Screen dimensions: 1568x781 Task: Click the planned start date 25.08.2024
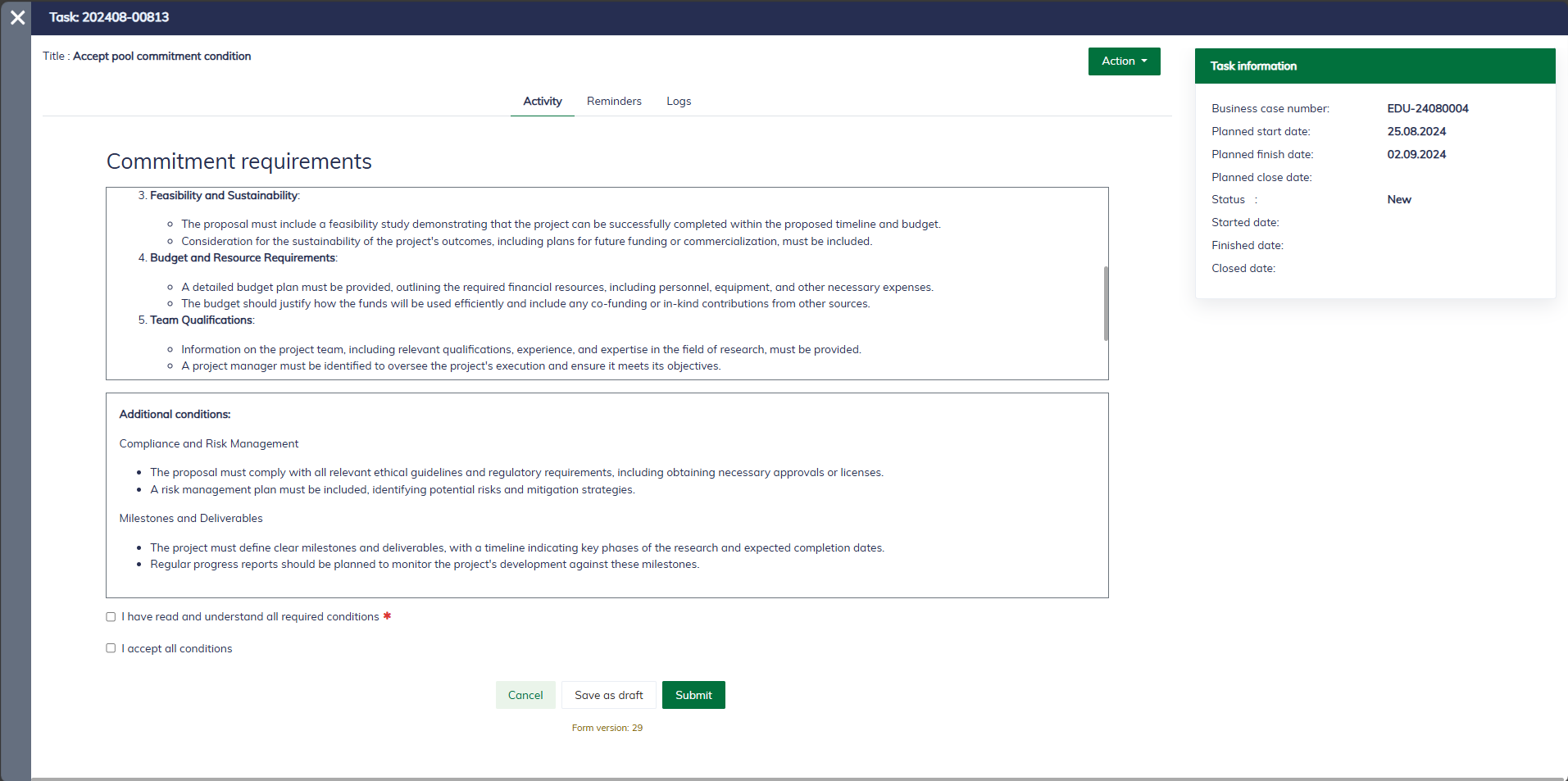1416,131
